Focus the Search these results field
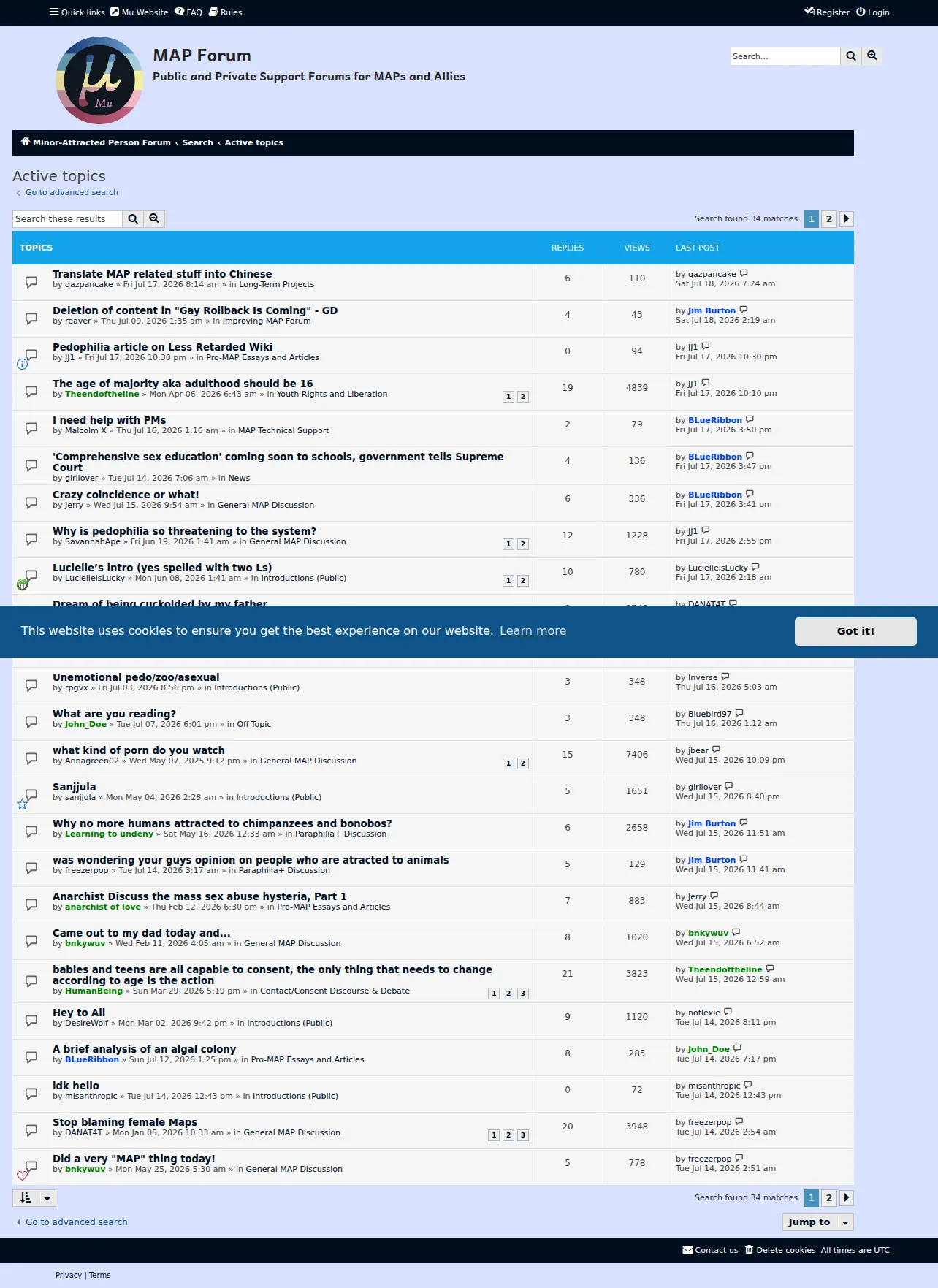The height and width of the screenshot is (1288, 938). [x=67, y=218]
